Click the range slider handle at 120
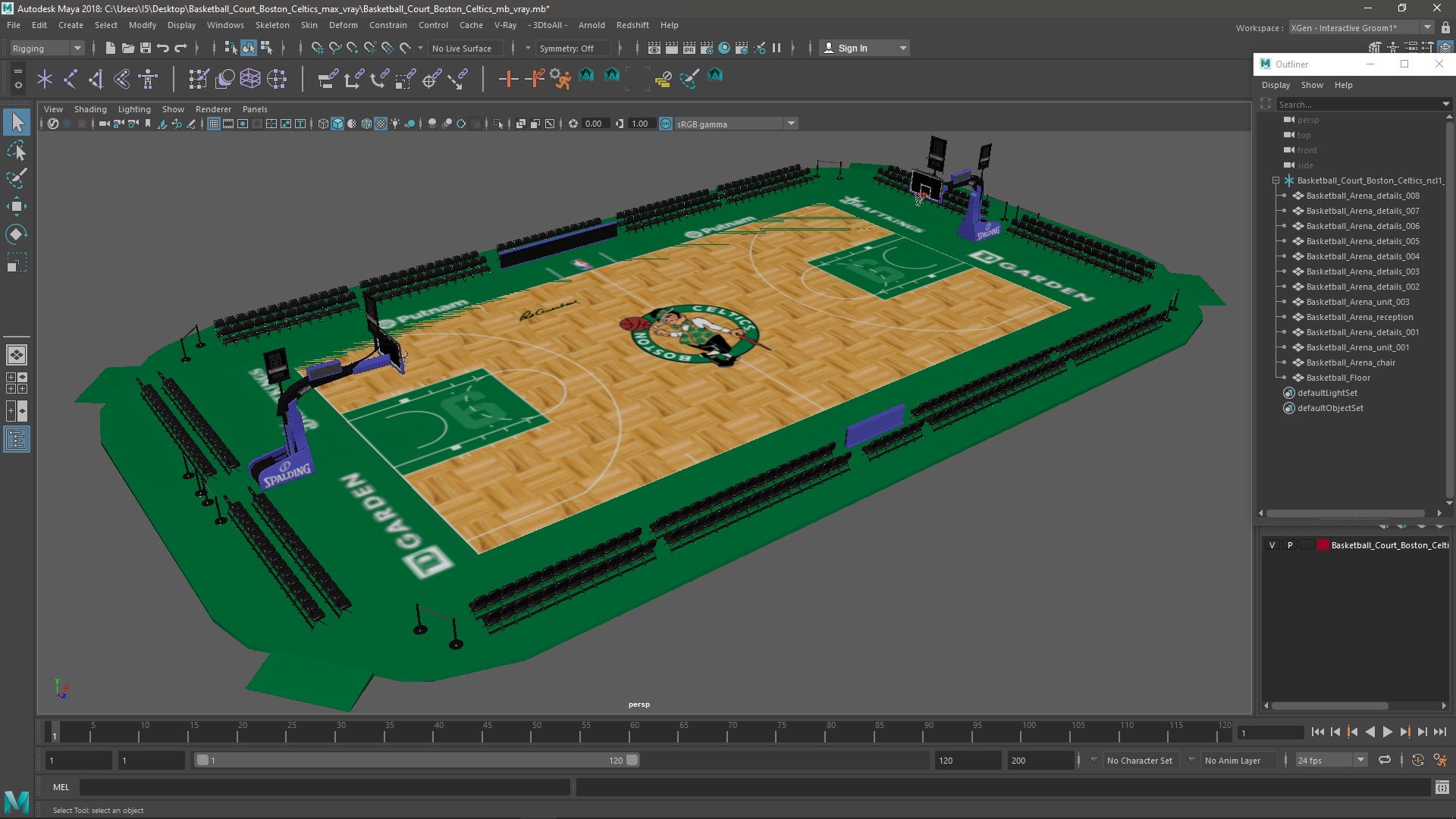 point(632,760)
